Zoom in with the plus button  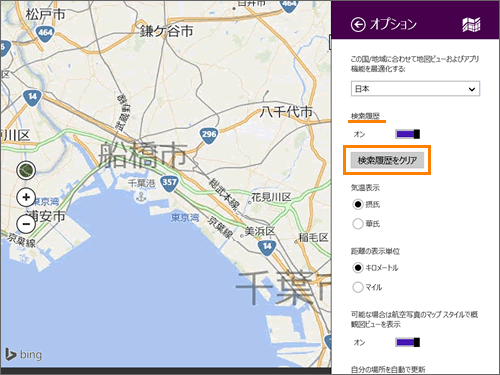[x=26, y=197]
